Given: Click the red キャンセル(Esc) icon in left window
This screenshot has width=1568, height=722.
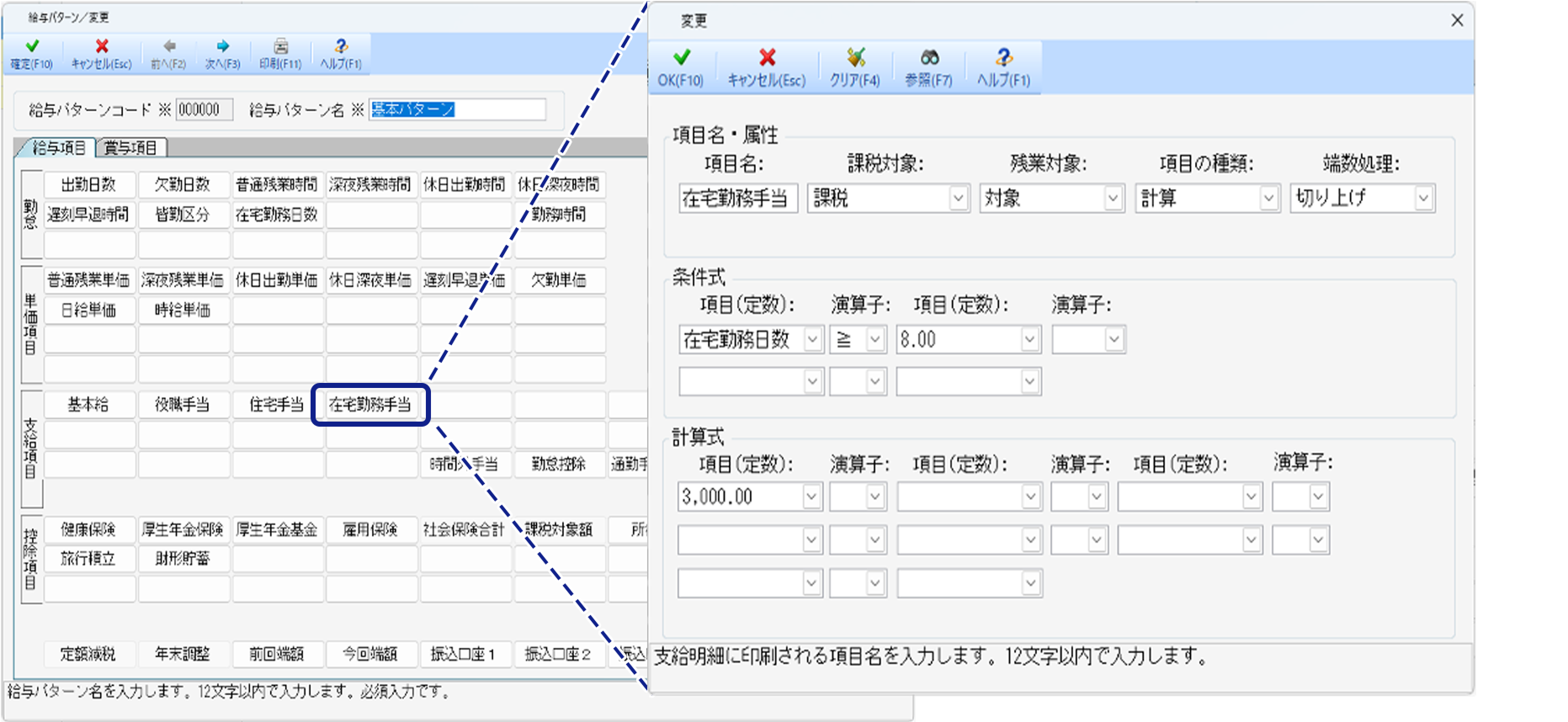Looking at the screenshot, I should tap(101, 54).
